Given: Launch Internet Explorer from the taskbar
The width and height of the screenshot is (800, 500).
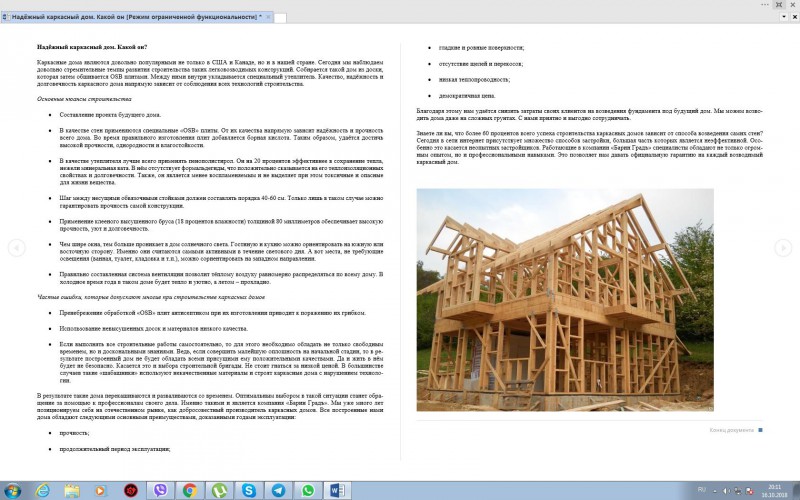Looking at the screenshot, I should [42, 491].
